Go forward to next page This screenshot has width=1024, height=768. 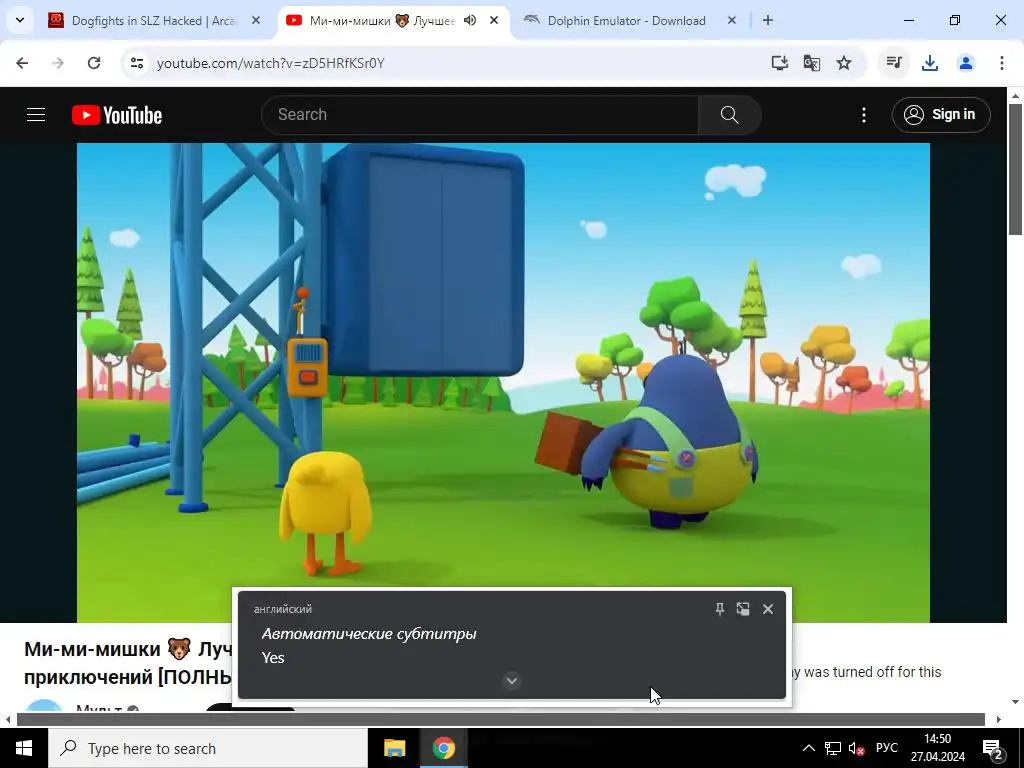[x=58, y=63]
